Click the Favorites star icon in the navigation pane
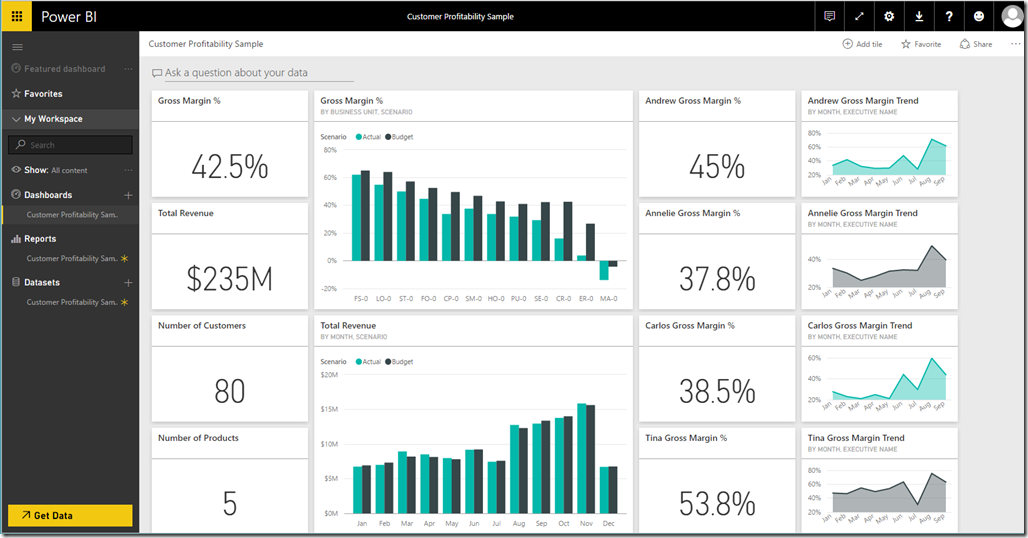The width and height of the screenshot is (1028, 538). point(16,94)
